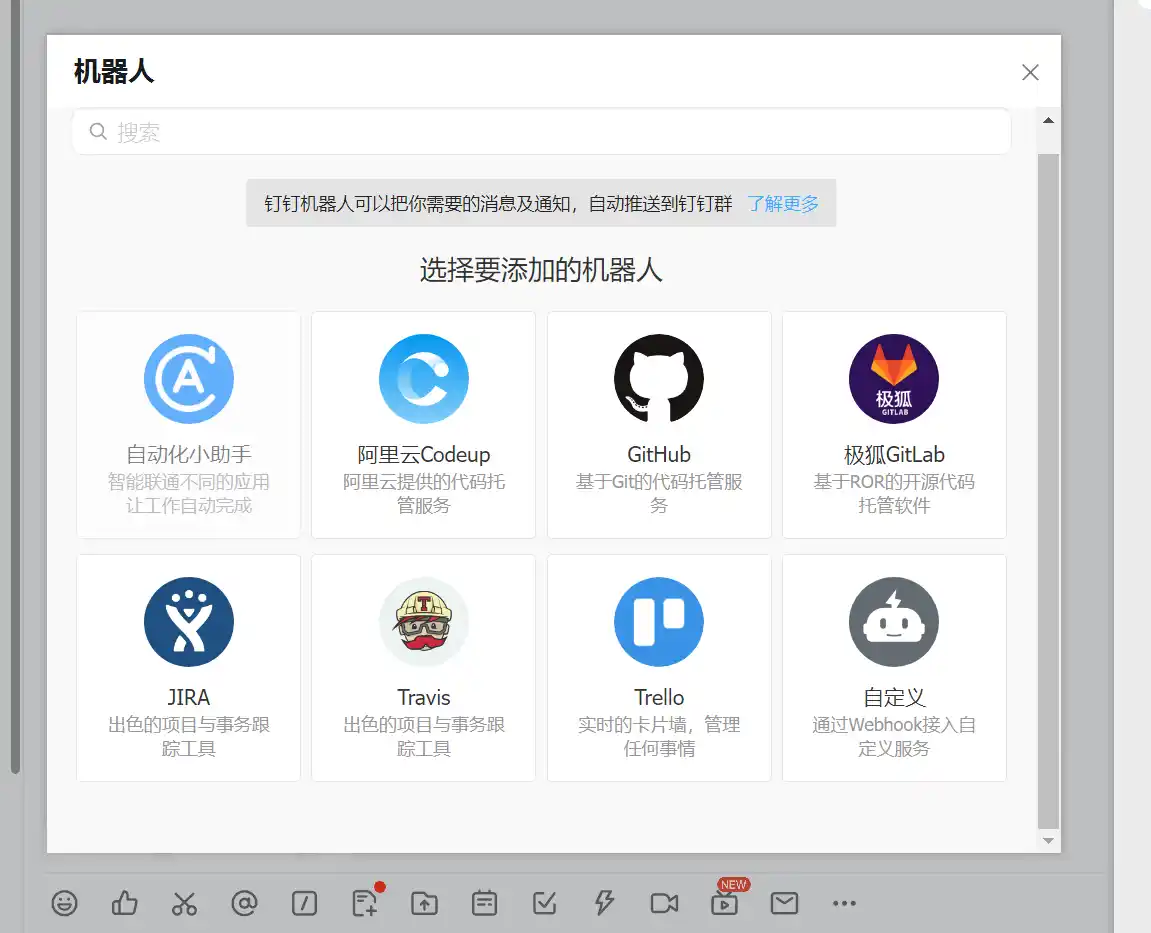Click the scrollbar down arrow
The image size is (1151, 933).
(x=1048, y=841)
